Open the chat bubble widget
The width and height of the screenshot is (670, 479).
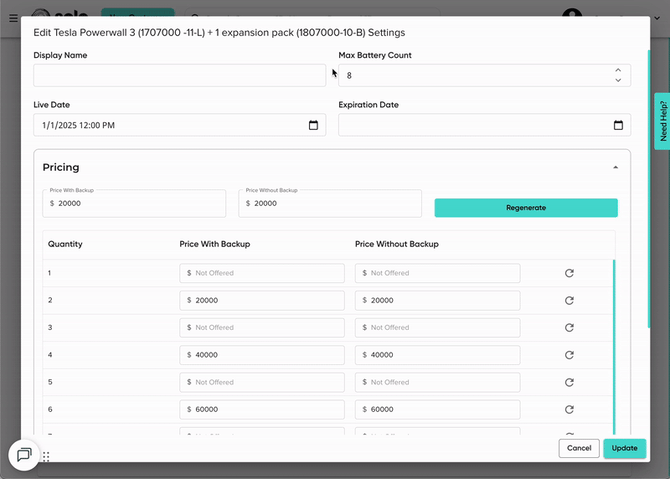24,454
